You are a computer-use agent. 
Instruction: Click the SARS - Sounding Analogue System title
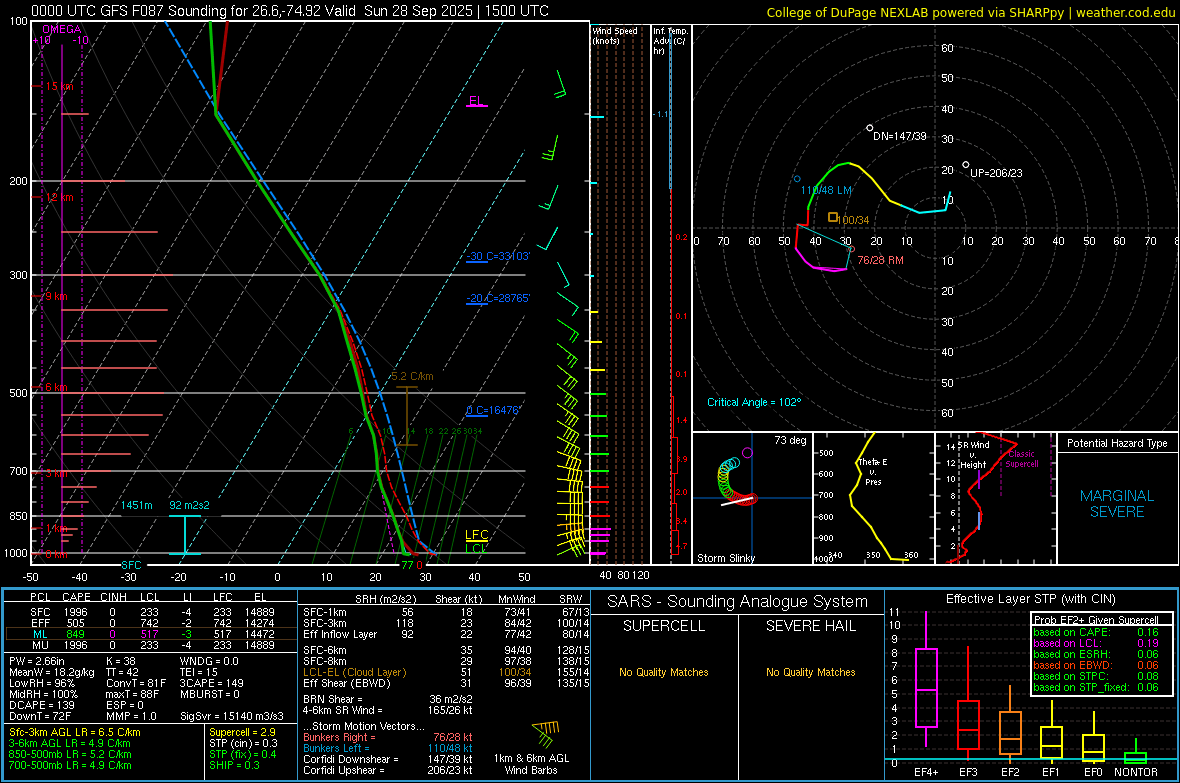738,602
